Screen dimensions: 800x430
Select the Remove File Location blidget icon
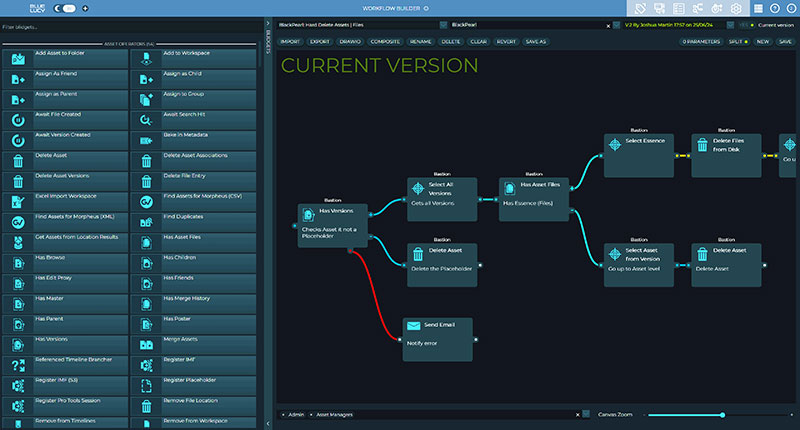146,406
